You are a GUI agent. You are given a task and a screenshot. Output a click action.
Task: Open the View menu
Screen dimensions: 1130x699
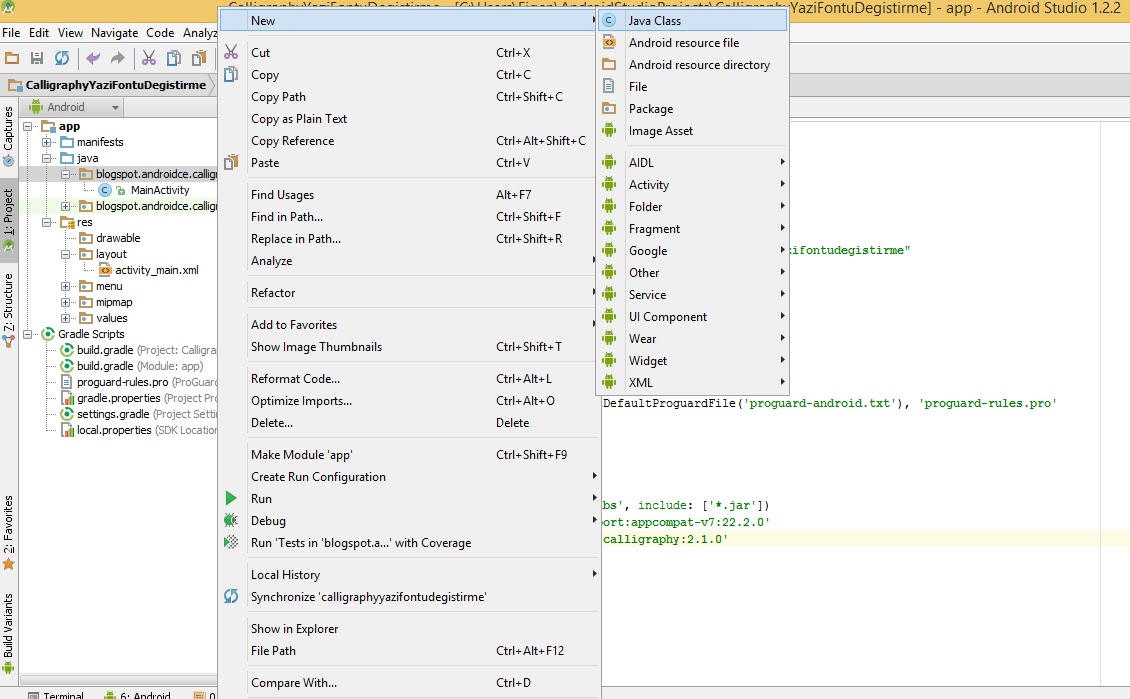[71, 33]
